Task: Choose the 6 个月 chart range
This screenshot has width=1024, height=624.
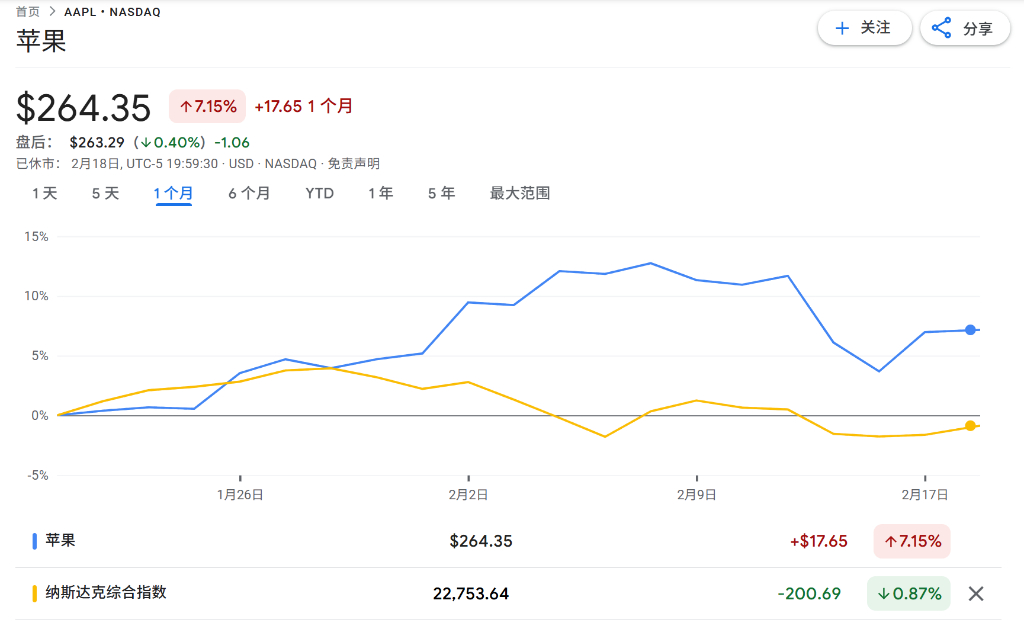Action: click(249, 193)
